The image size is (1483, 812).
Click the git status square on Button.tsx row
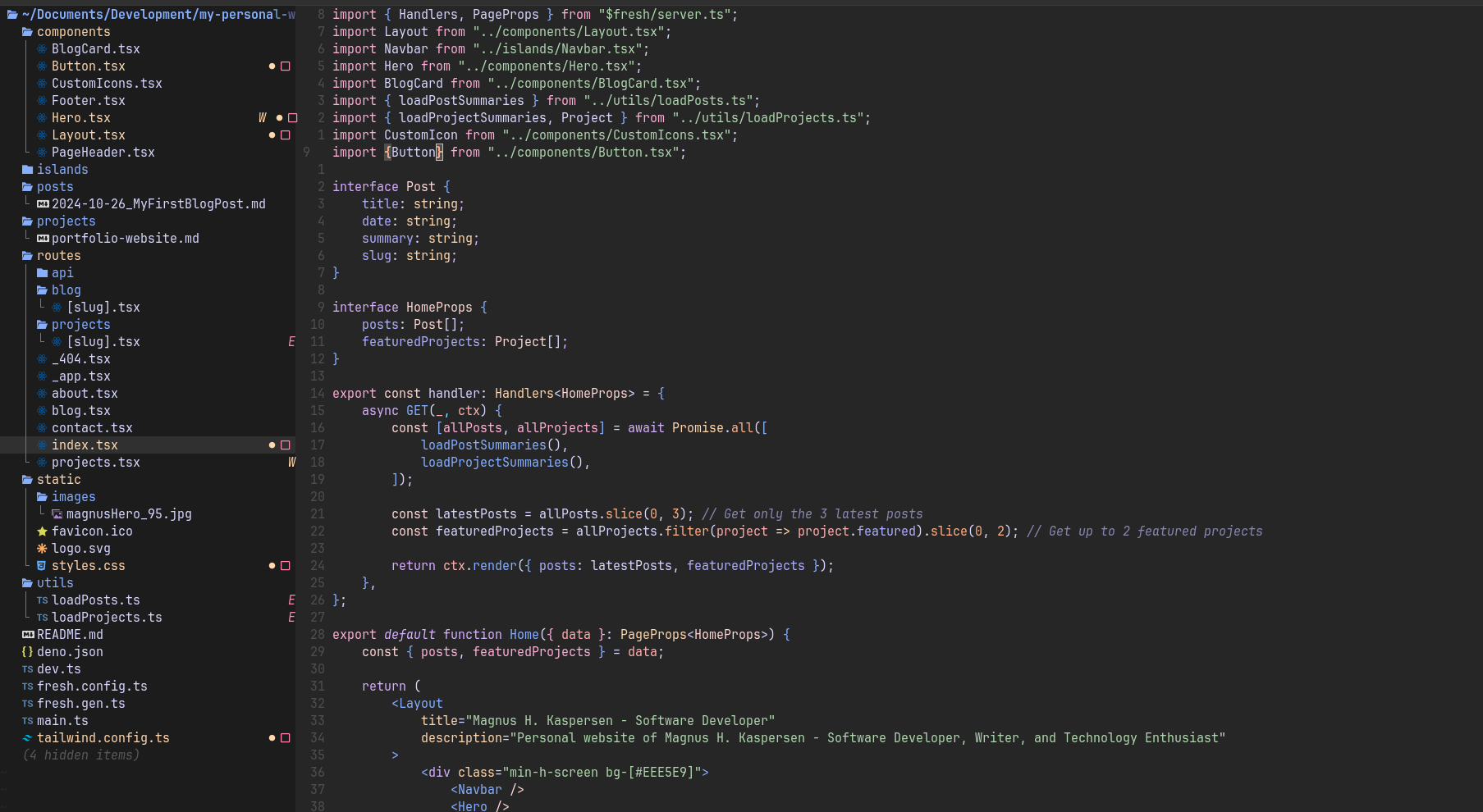[x=286, y=66]
